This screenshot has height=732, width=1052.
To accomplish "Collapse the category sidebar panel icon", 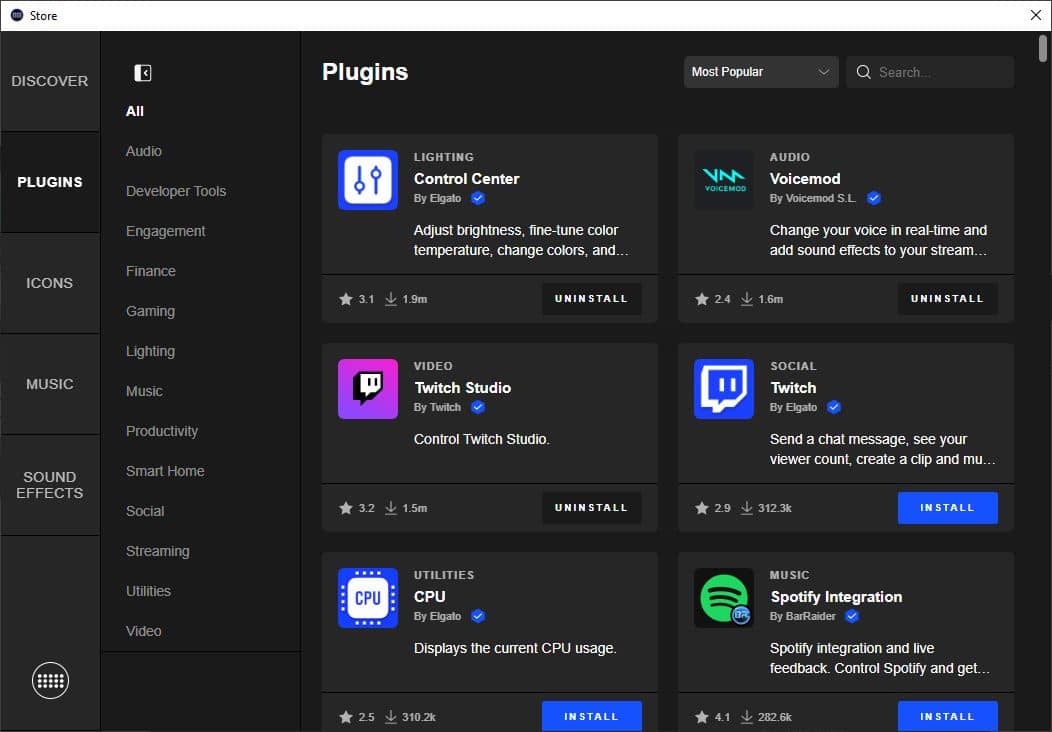I will click(x=143, y=72).
